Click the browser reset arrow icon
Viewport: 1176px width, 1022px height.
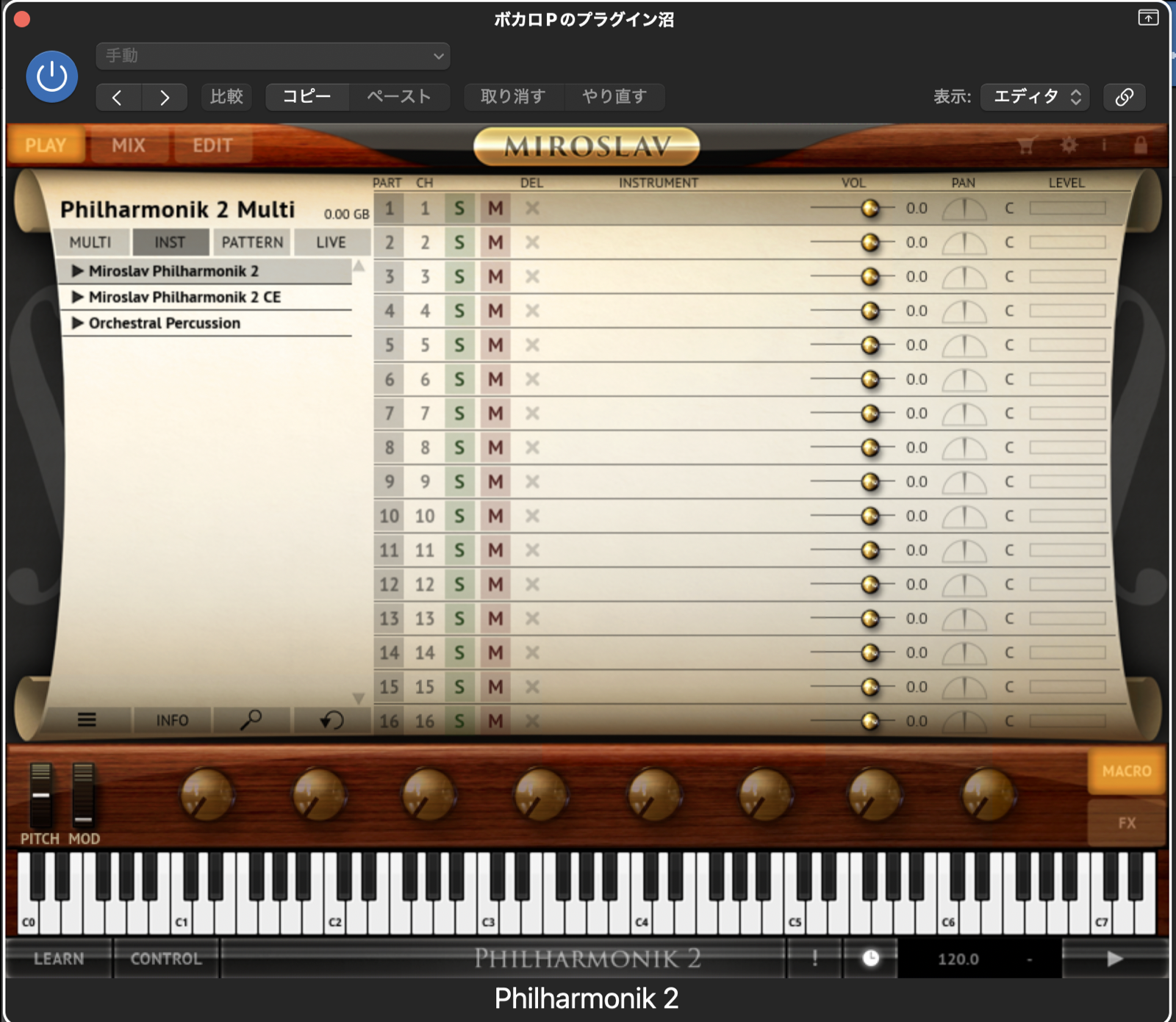coord(331,720)
